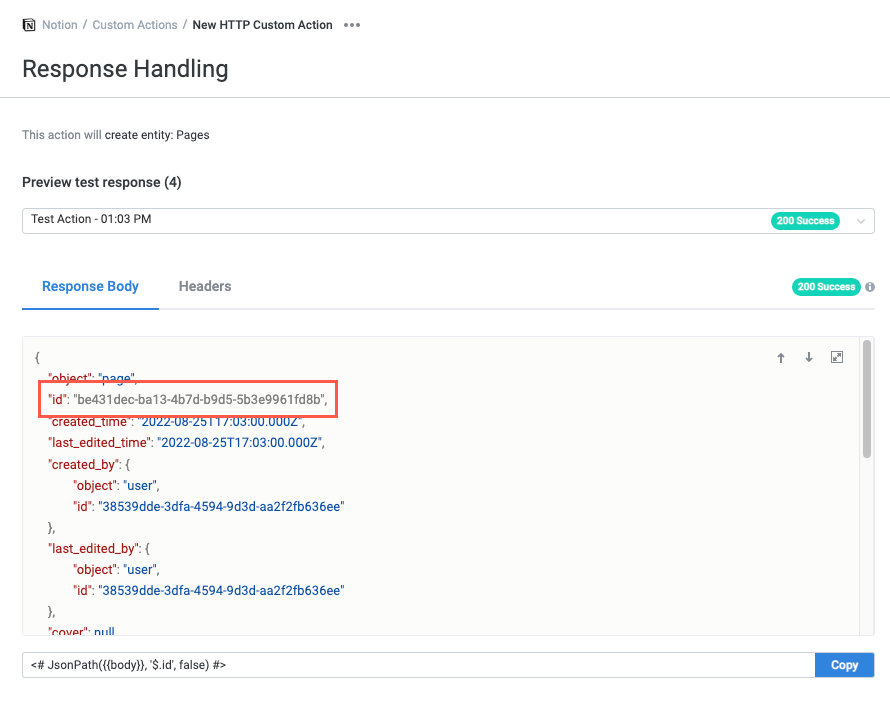Click the "created_by" key in JSON

coord(84,464)
